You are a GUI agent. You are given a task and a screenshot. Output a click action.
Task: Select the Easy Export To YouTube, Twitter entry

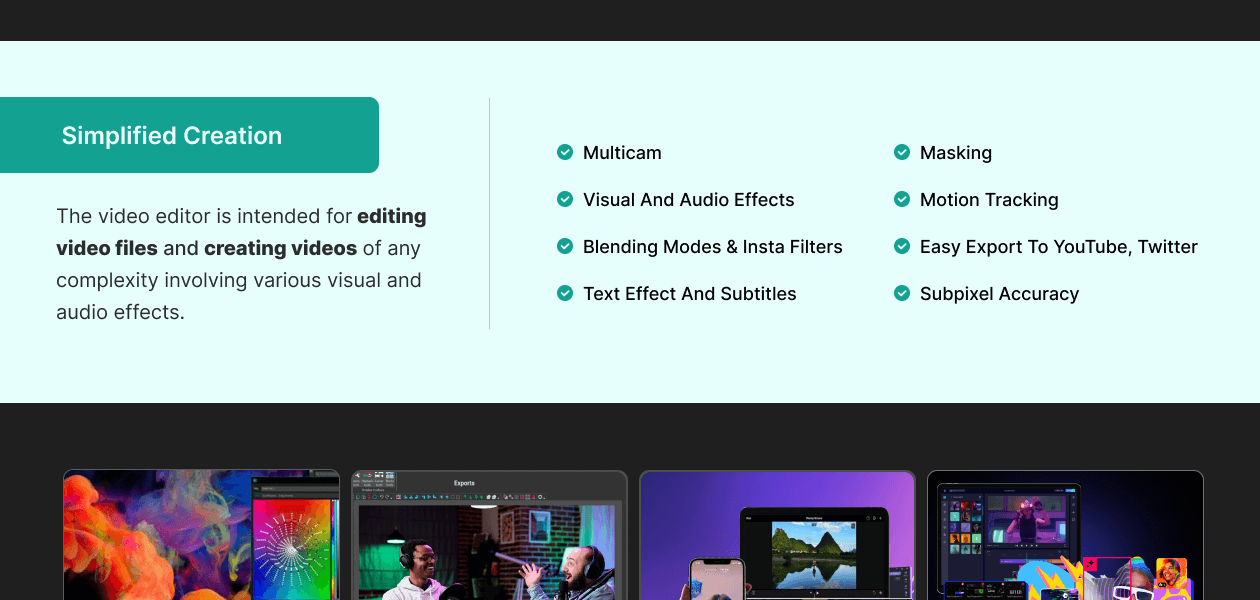coord(1058,246)
